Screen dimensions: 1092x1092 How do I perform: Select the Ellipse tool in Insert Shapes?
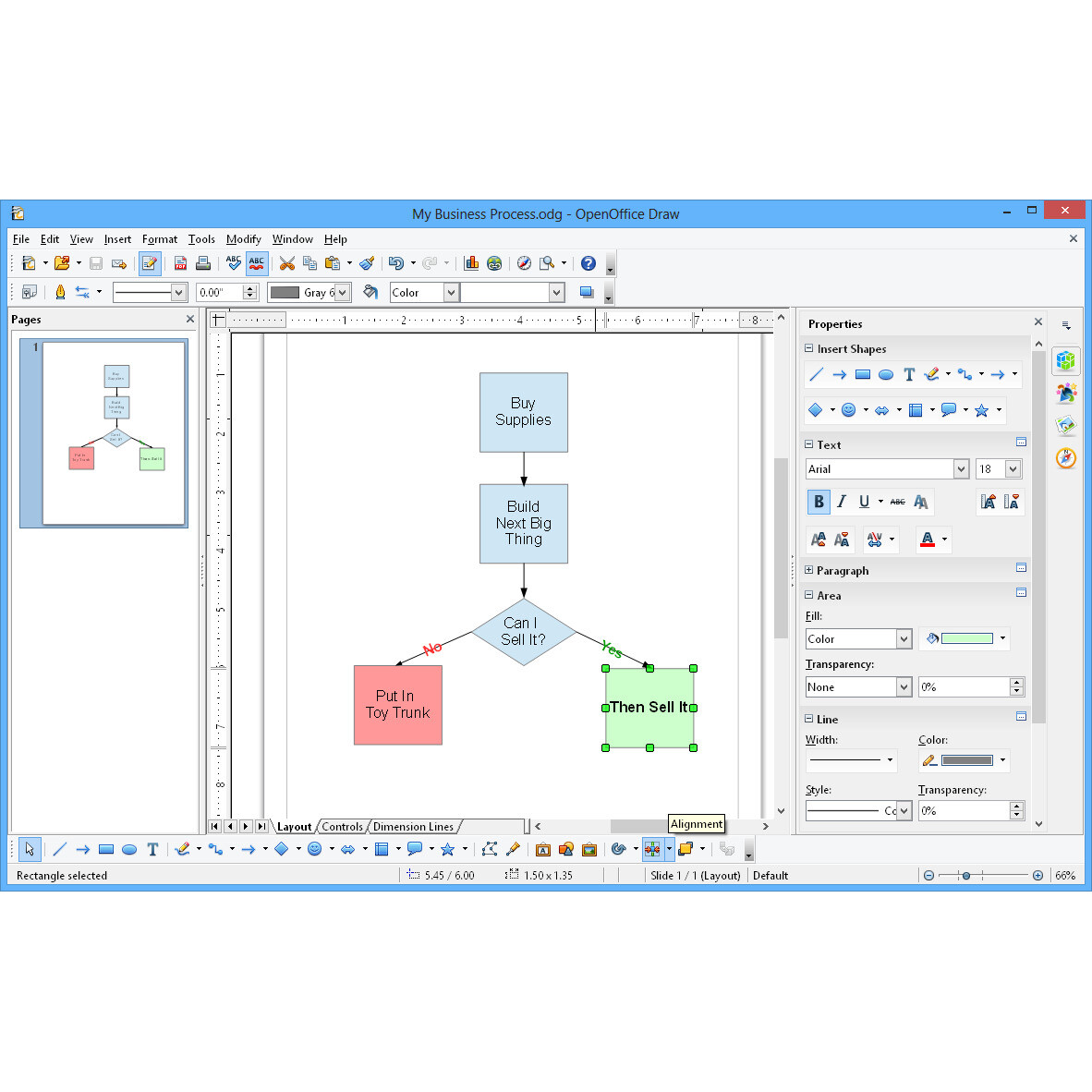coord(885,375)
